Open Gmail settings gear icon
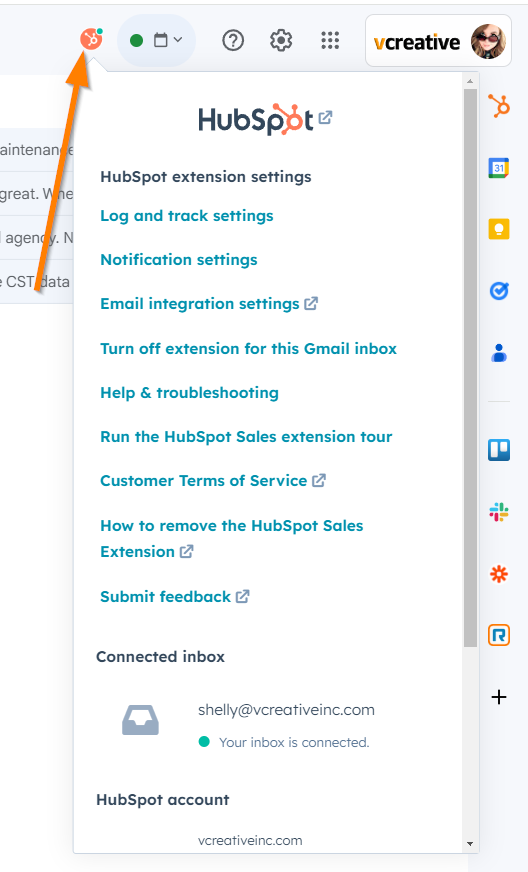528x872 pixels. pos(281,40)
